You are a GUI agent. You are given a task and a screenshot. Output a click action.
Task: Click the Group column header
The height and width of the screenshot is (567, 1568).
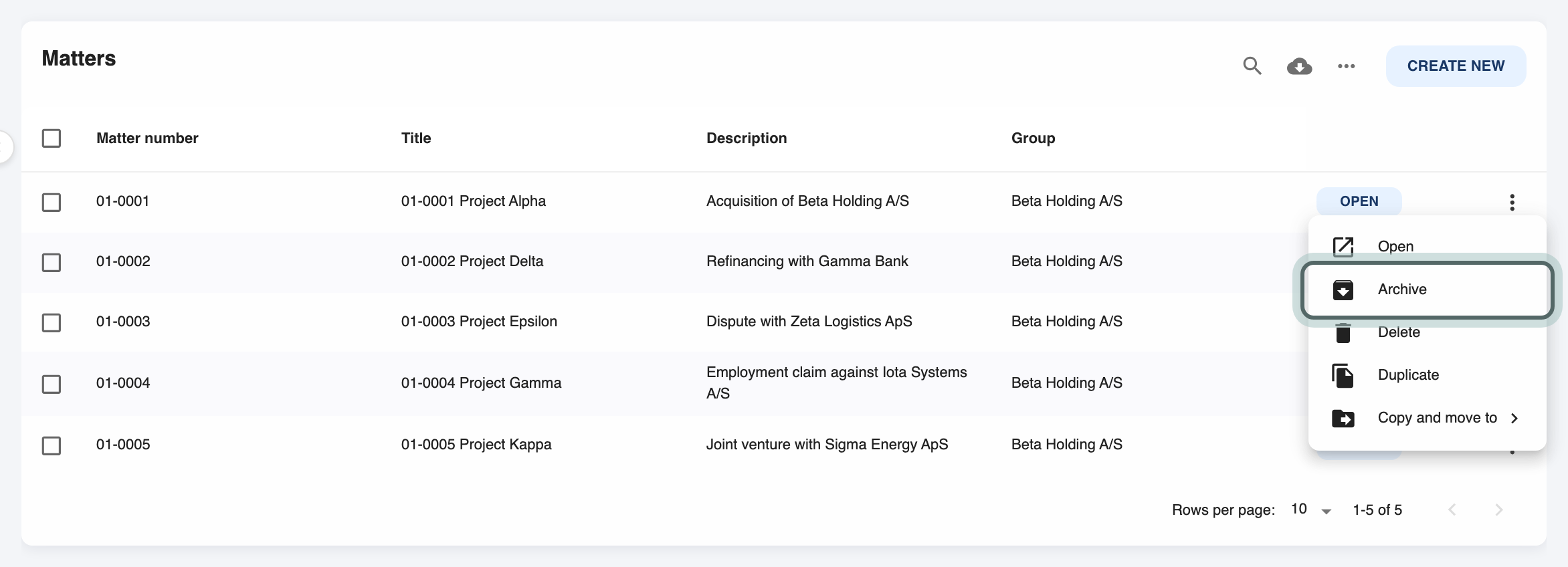coord(1033,138)
